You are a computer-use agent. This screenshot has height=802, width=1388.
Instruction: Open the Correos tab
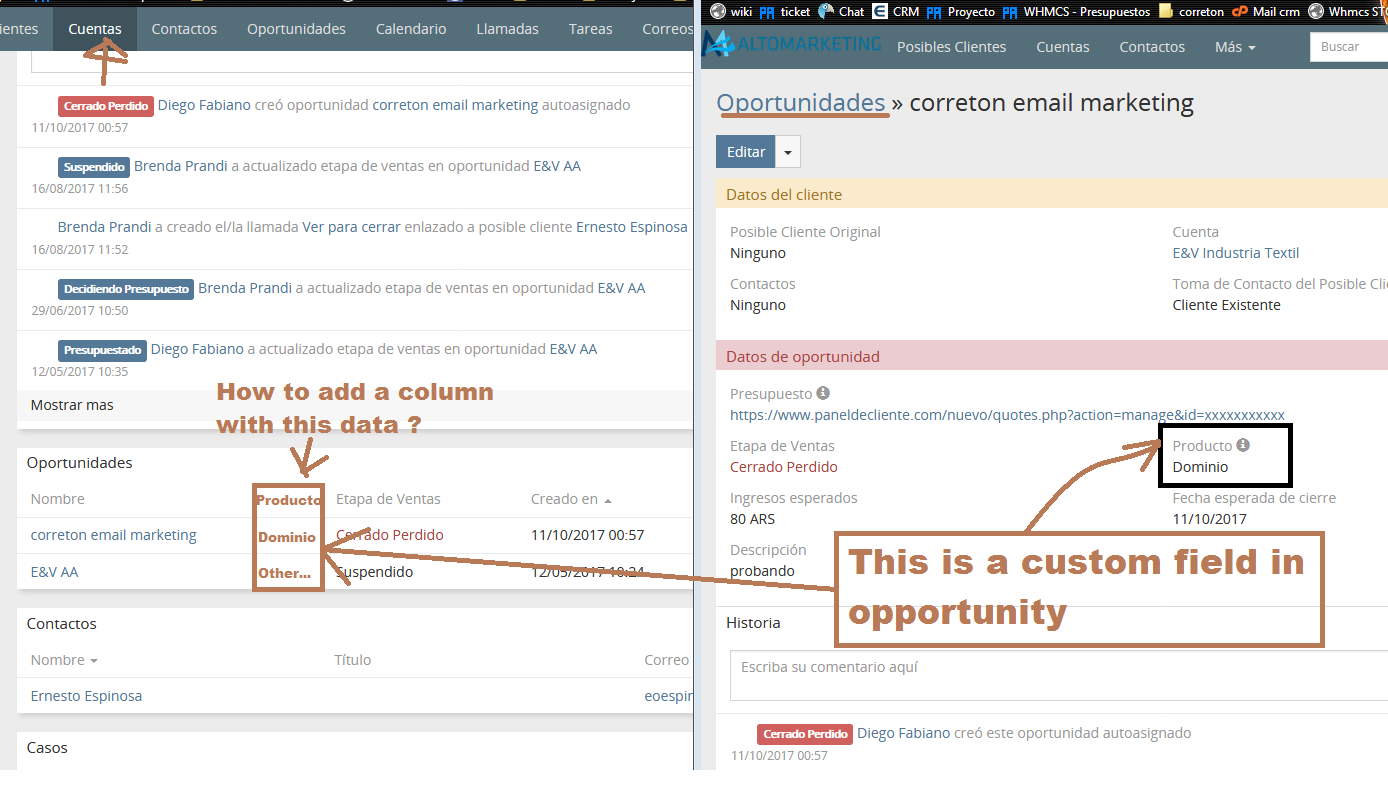click(666, 29)
